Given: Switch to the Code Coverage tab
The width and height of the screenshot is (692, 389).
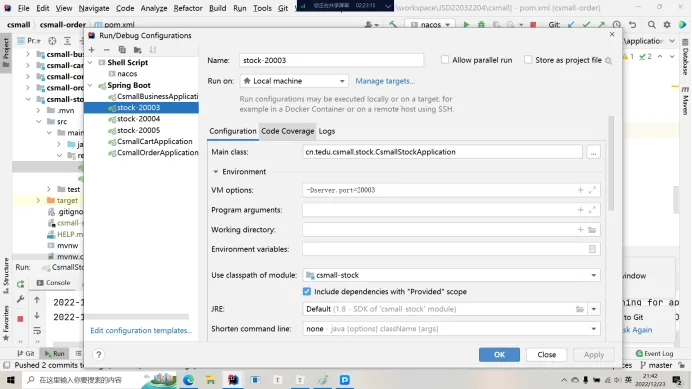Looking at the screenshot, I should click(x=287, y=131).
